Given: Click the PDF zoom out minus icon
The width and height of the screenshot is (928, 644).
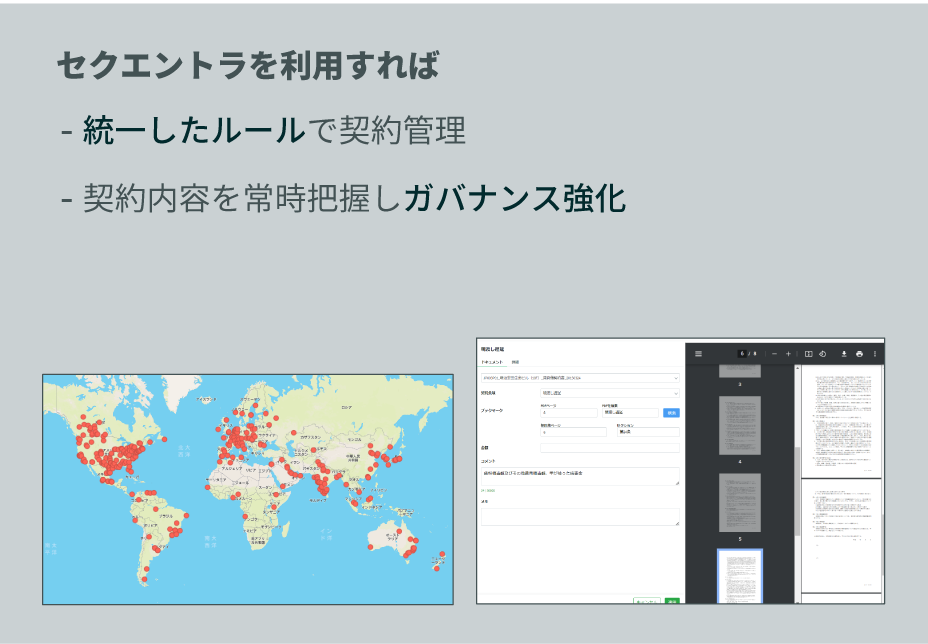Looking at the screenshot, I should pyautogui.click(x=774, y=354).
